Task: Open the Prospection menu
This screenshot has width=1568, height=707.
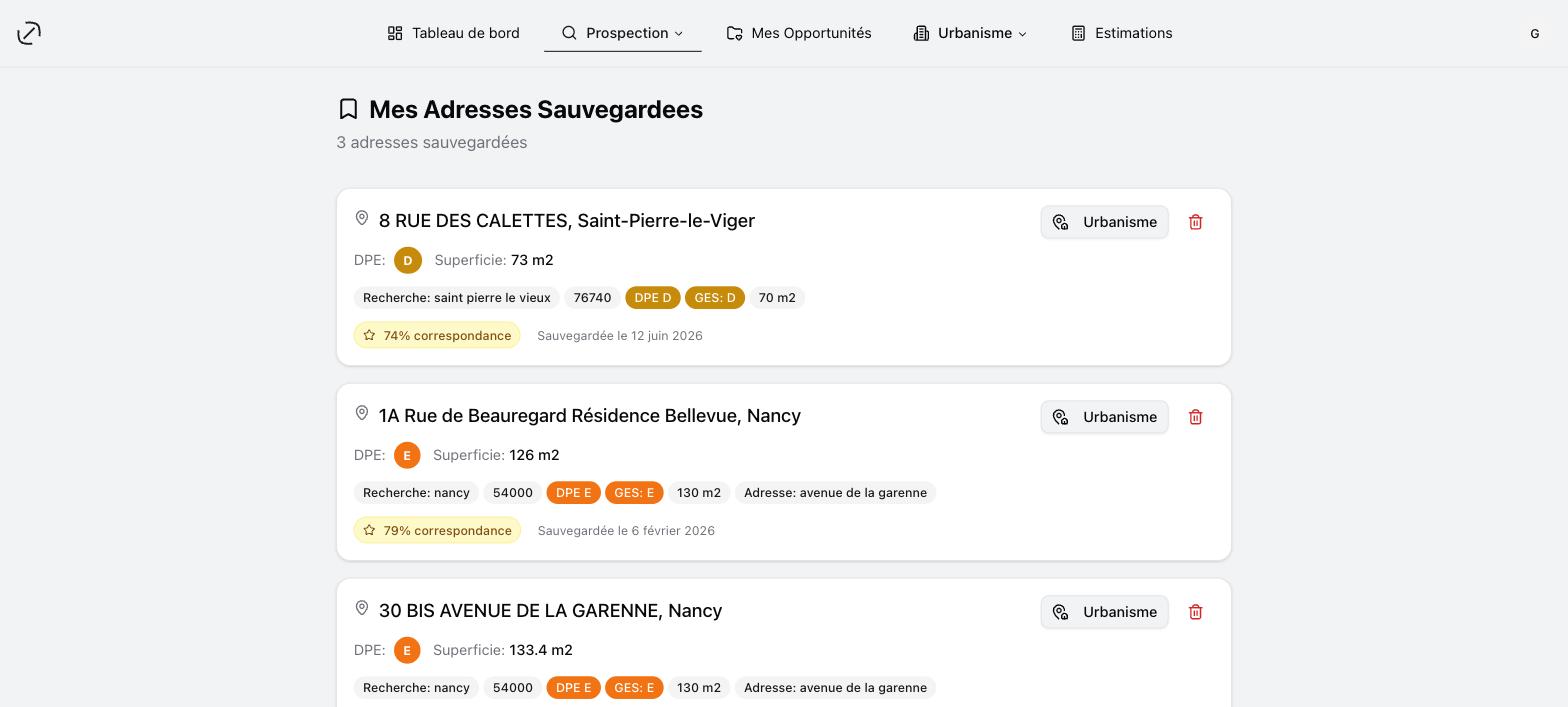Action: click(622, 33)
